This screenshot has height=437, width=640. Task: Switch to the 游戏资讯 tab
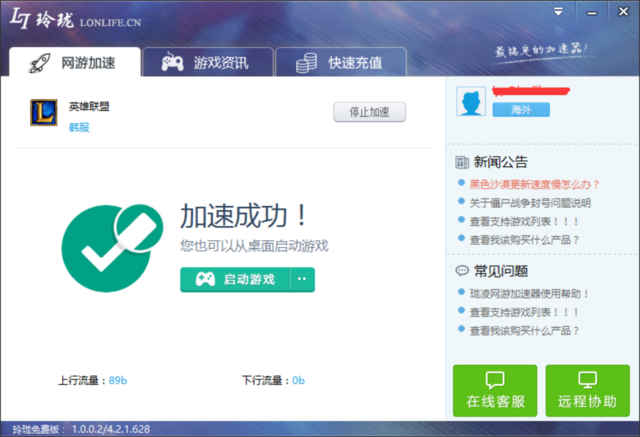pyautogui.click(x=208, y=62)
